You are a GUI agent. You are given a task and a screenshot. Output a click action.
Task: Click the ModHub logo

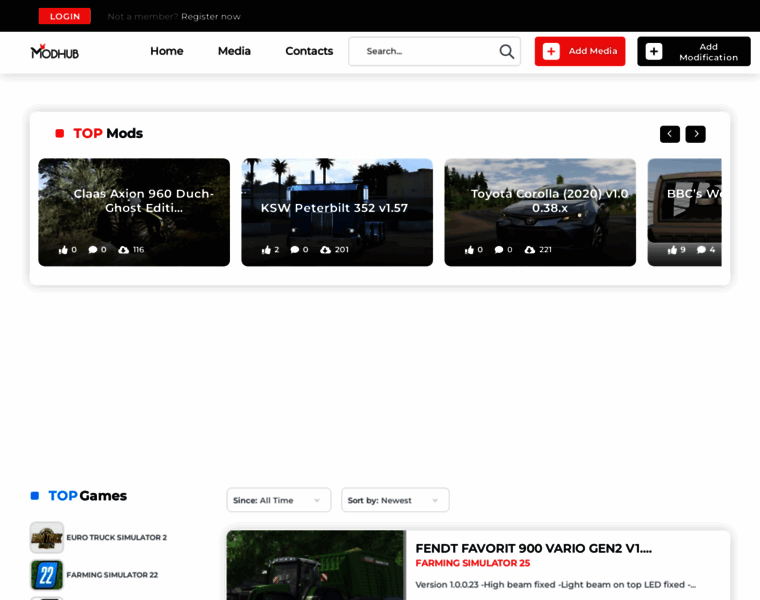click(55, 51)
